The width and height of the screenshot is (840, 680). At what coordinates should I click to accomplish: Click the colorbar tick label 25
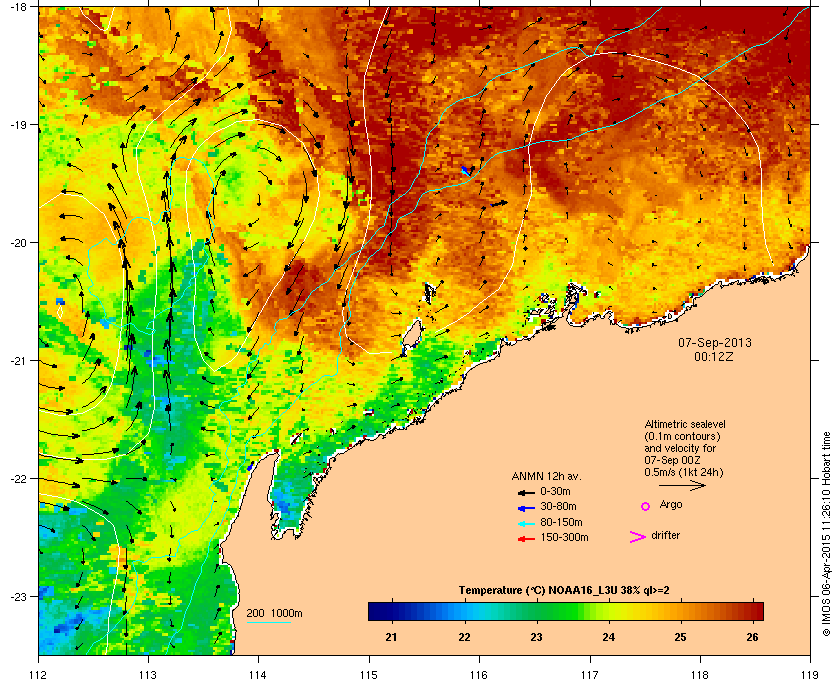pos(680,637)
